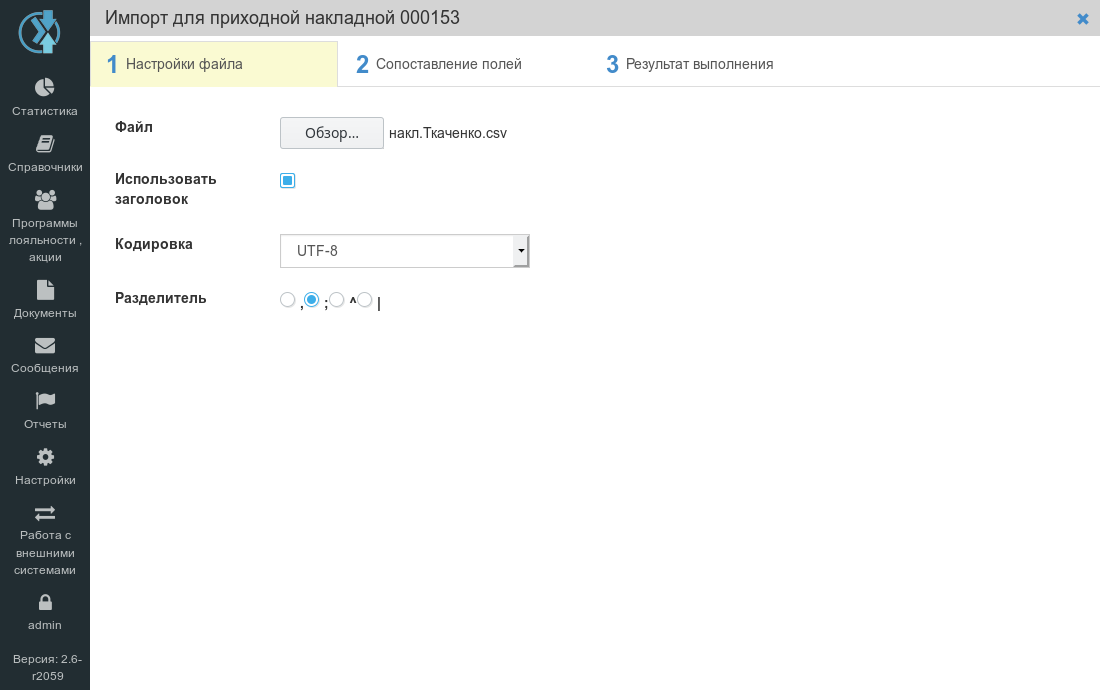Toggle the Использовать заголовок checkbox

pyautogui.click(x=288, y=181)
